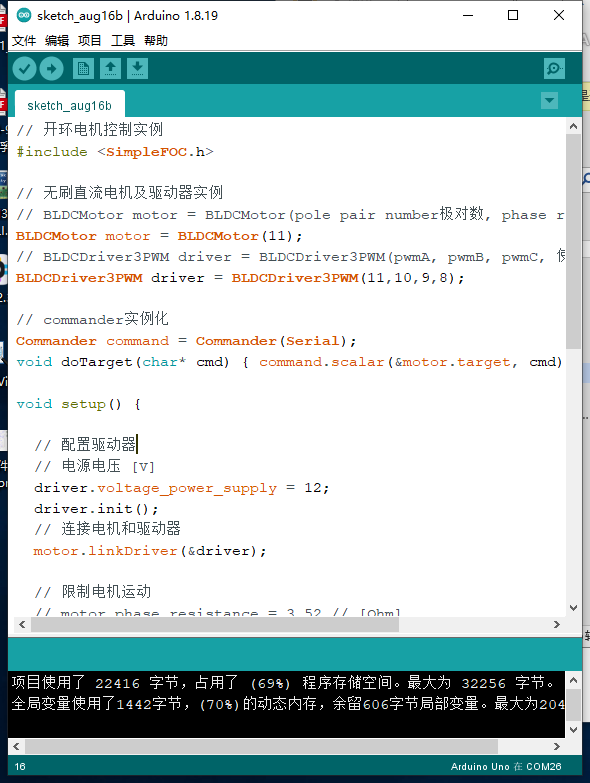Image resolution: width=590 pixels, height=783 pixels.
Task: Save the sketch using the down-arrow icon
Action: 137,68
